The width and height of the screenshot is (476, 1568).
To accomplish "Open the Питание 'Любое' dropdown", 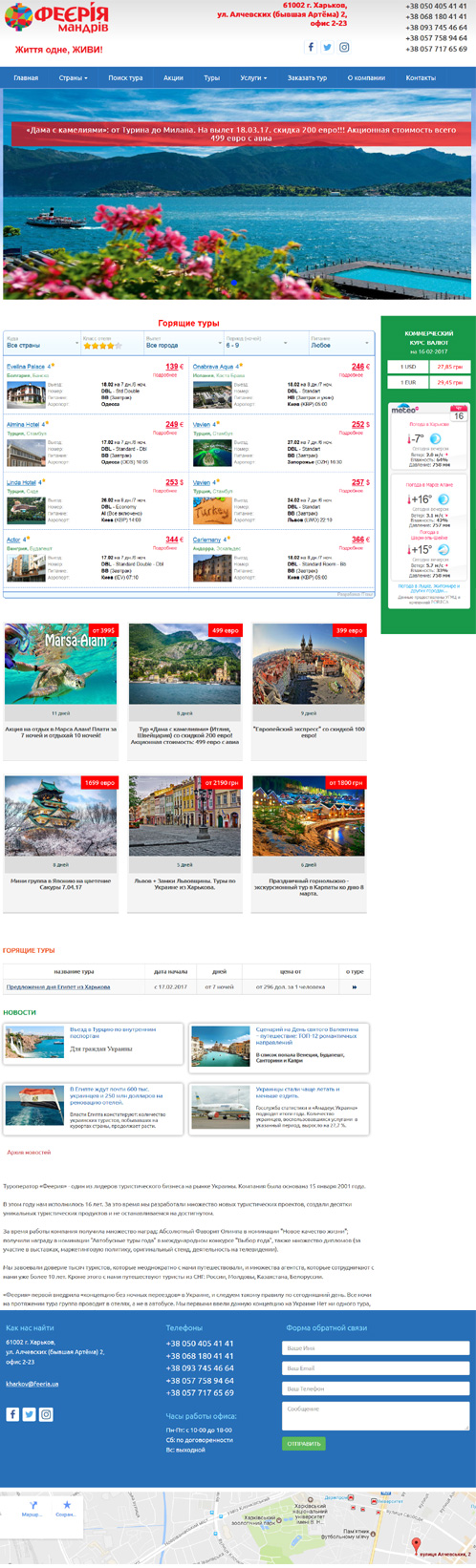I will (340, 342).
